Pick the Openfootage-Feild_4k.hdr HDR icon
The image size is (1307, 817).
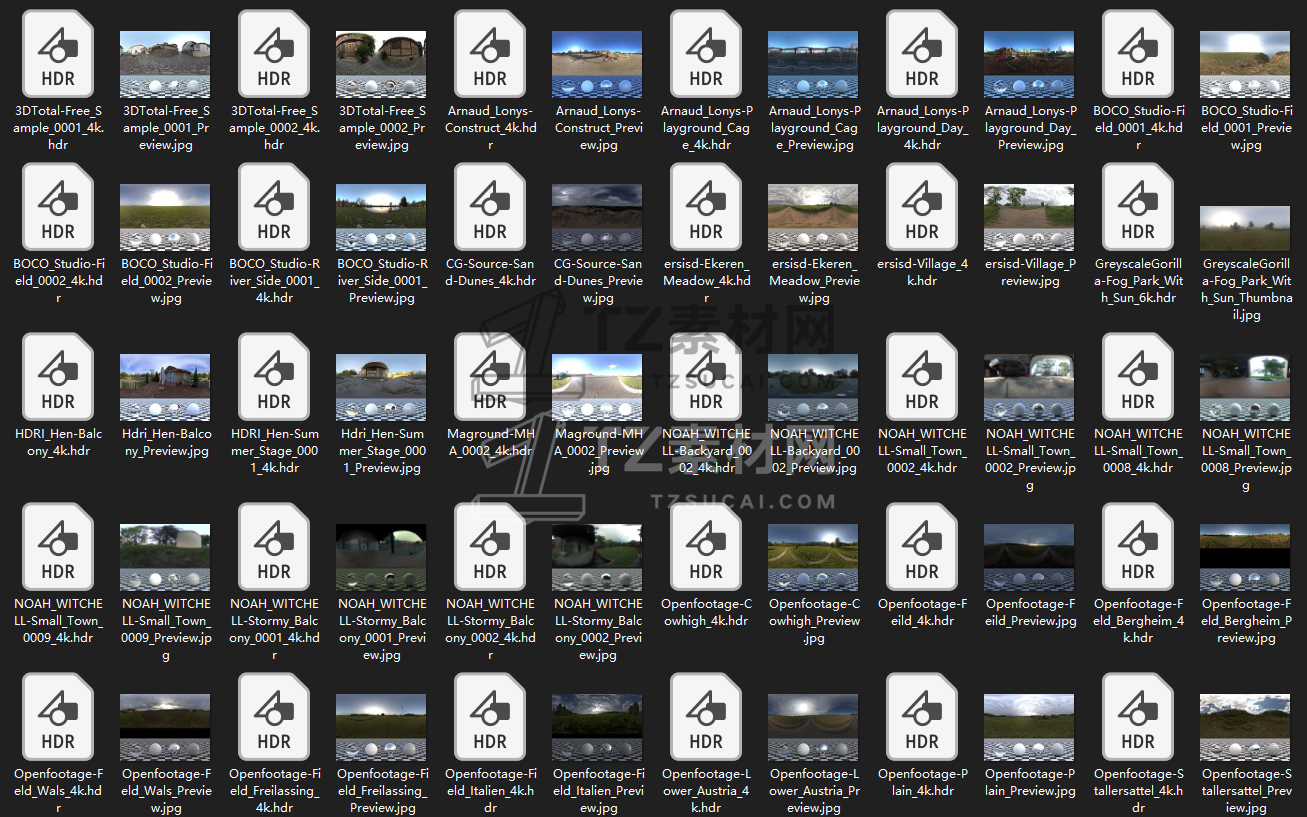(x=922, y=548)
